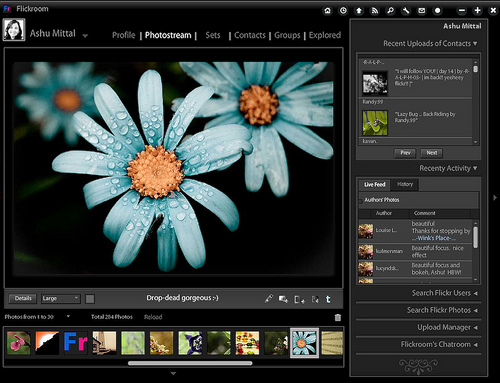Click the thumbnail strip horizontal scrollbar
The height and width of the screenshot is (383, 500).
[x=190, y=363]
